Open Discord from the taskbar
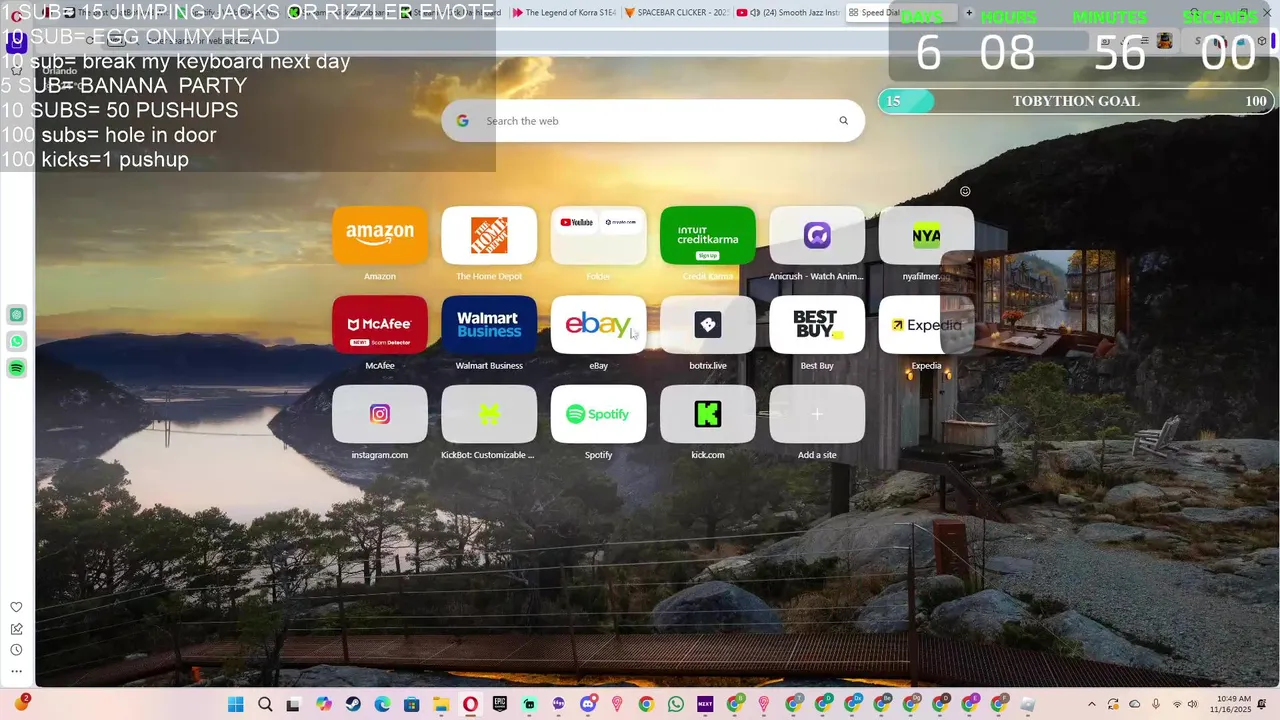 (588, 705)
